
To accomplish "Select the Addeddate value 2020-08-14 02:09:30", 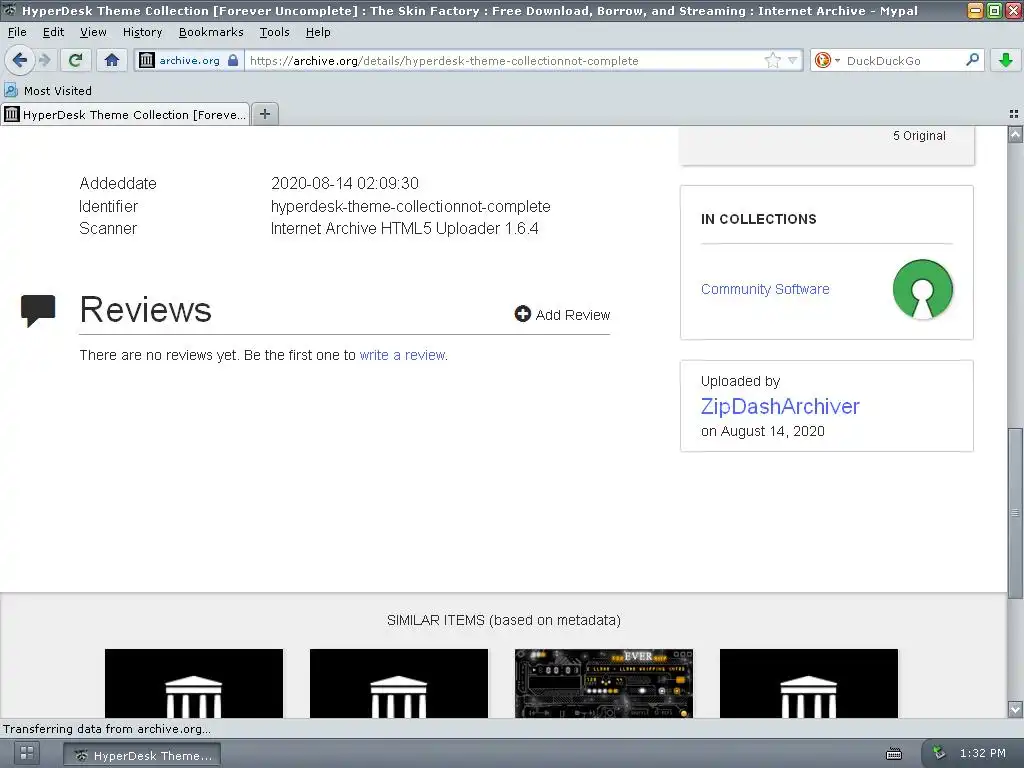I will click(x=345, y=184).
